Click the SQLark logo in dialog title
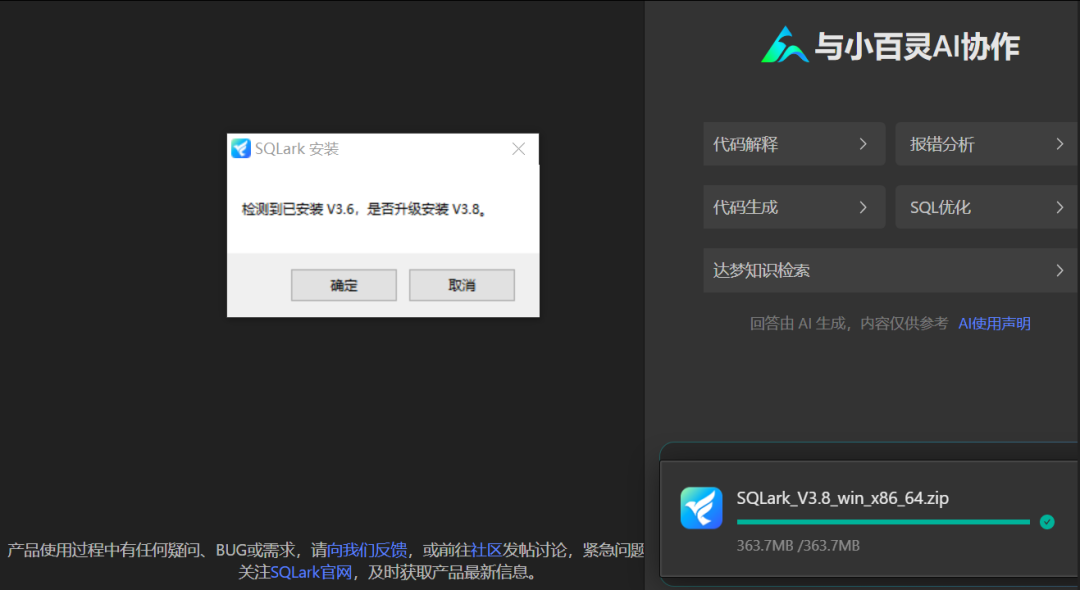Image resolution: width=1080 pixels, height=590 pixels. click(x=241, y=148)
